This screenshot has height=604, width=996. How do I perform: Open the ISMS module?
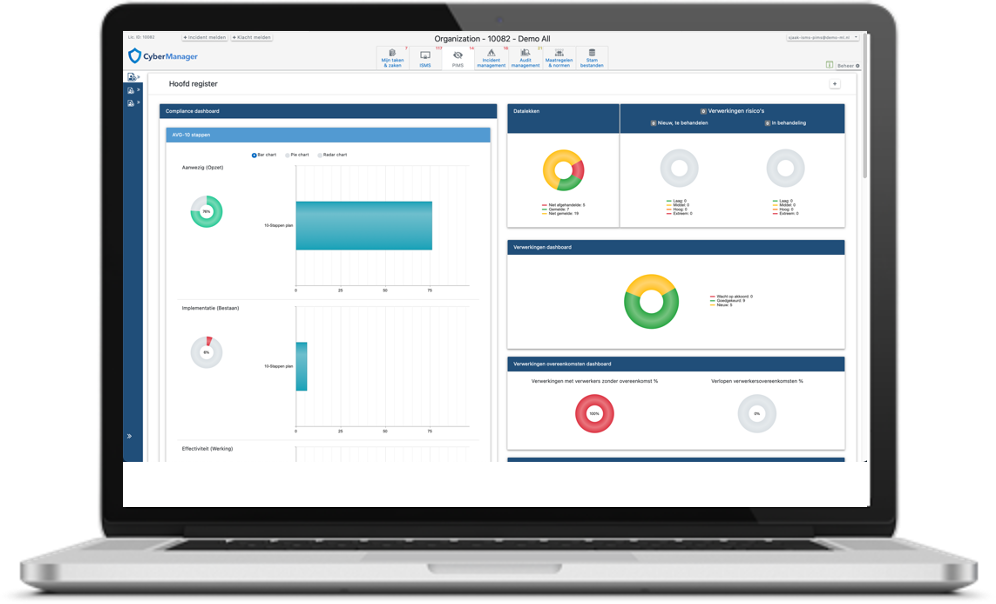click(425, 58)
